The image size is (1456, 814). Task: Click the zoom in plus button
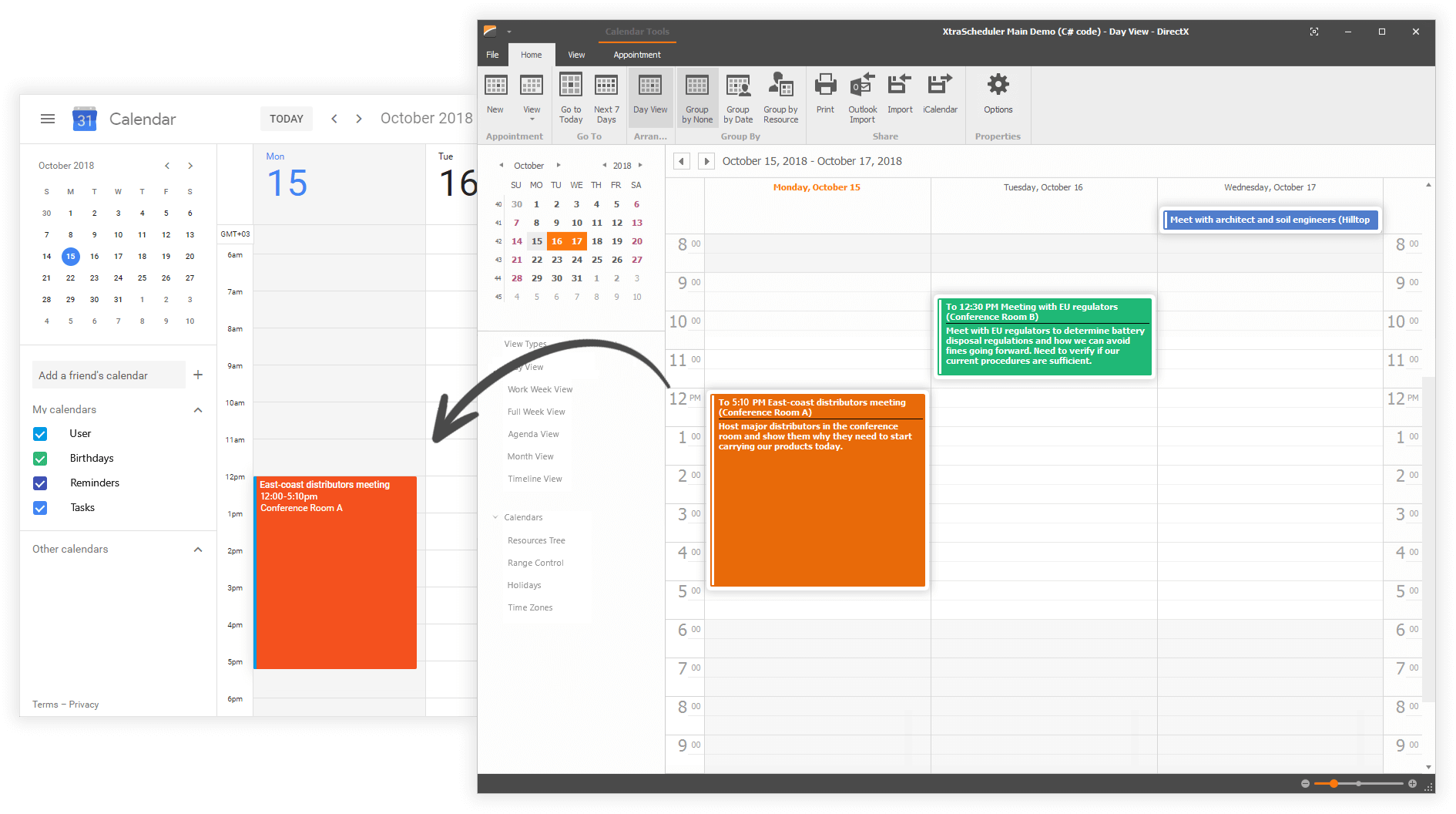tap(1412, 783)
